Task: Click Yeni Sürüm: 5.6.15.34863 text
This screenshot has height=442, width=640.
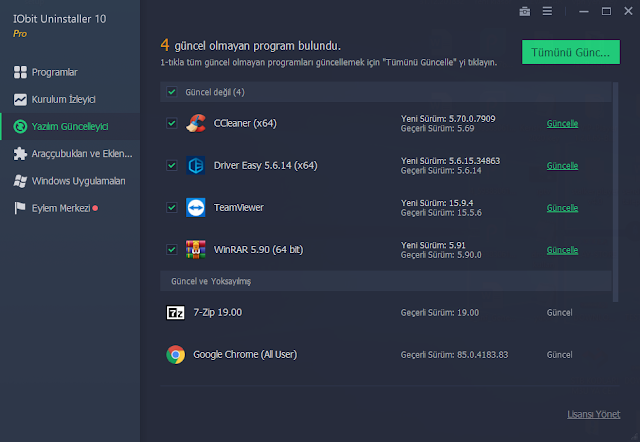Action: [x=450, y=161]
